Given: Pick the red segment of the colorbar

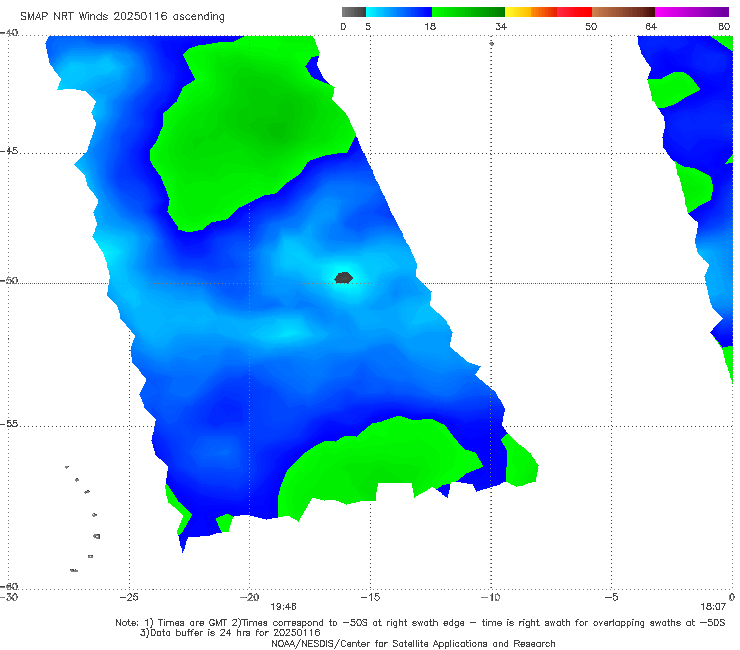Looking at the screenshot, I should click(574, 12).
